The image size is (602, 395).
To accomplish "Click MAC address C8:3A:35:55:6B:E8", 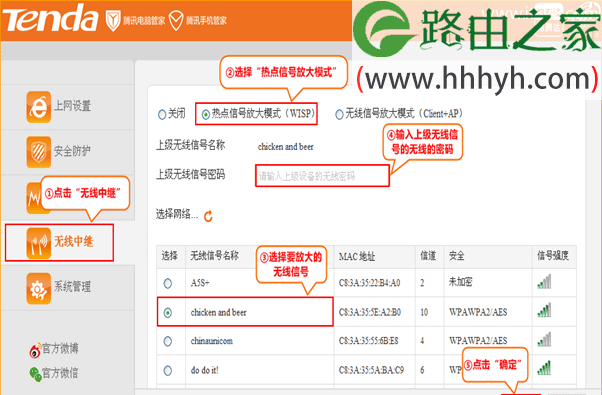I will [x=368, y=340].
